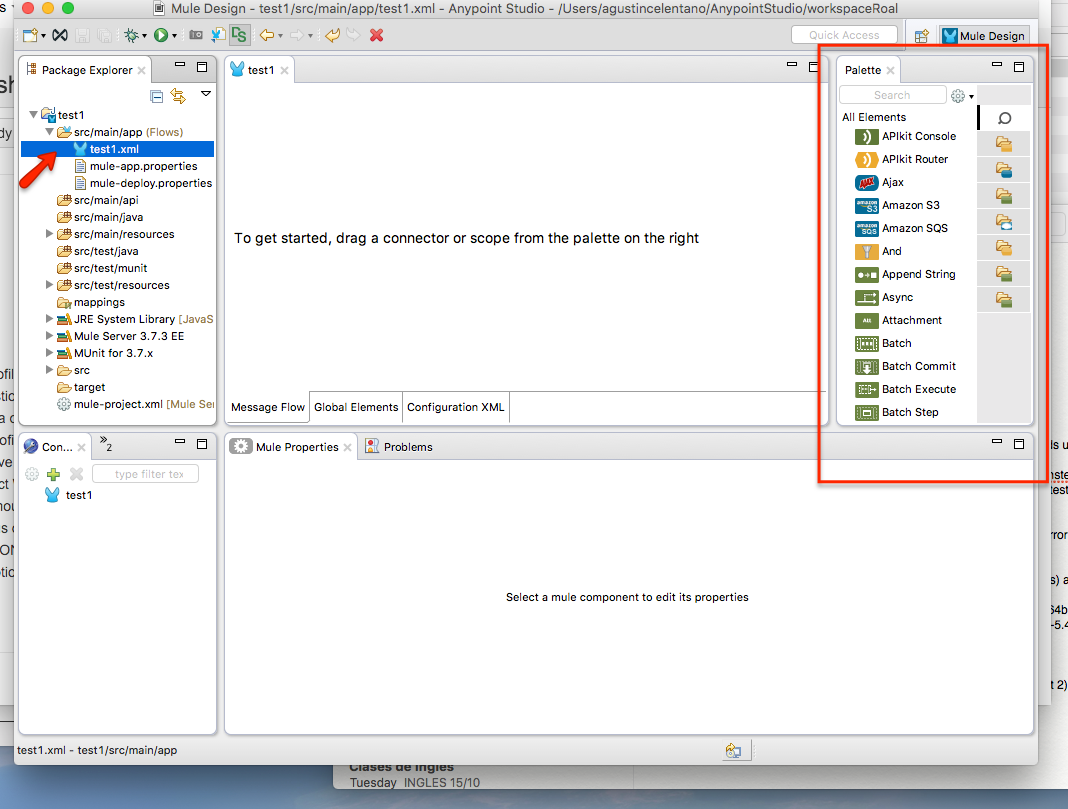
Task: Click the Open Perspective icon
Action: pyautogui.click(x=922, y=36)
